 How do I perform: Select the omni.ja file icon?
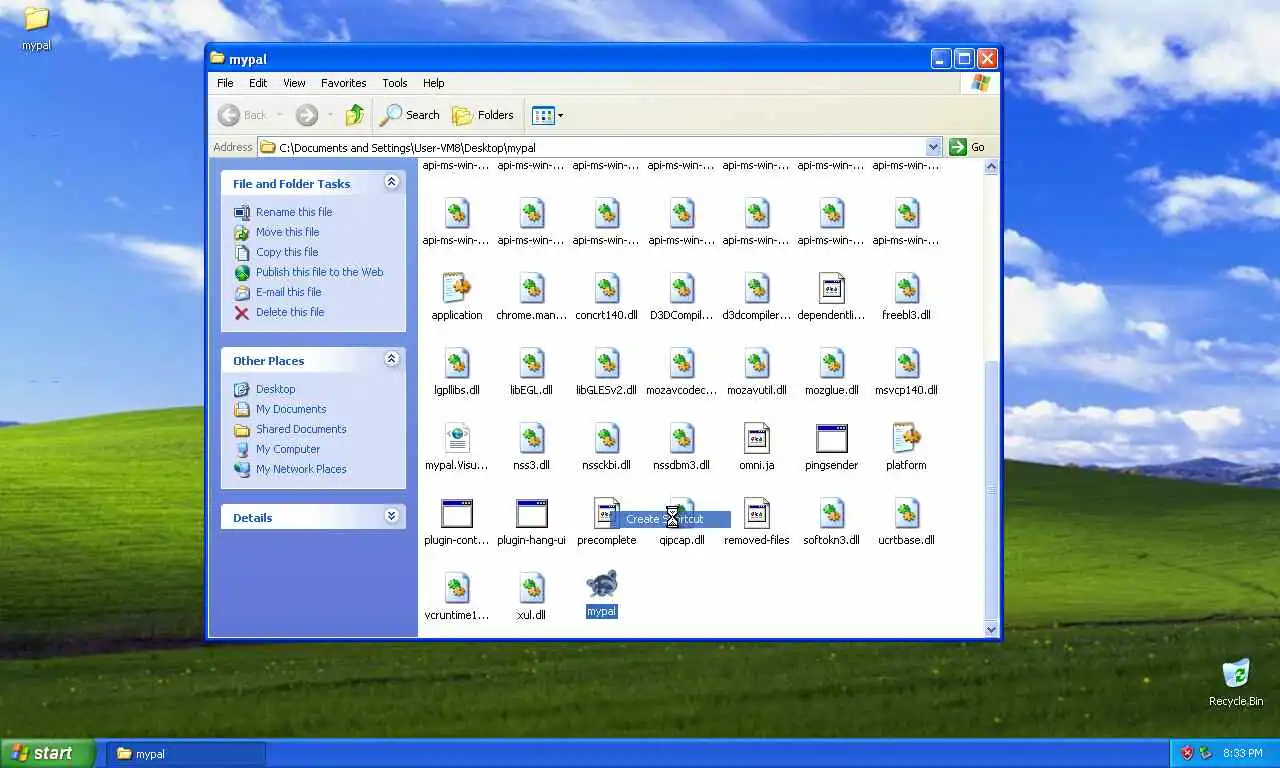pyautogui.click(x=757, y=438)
